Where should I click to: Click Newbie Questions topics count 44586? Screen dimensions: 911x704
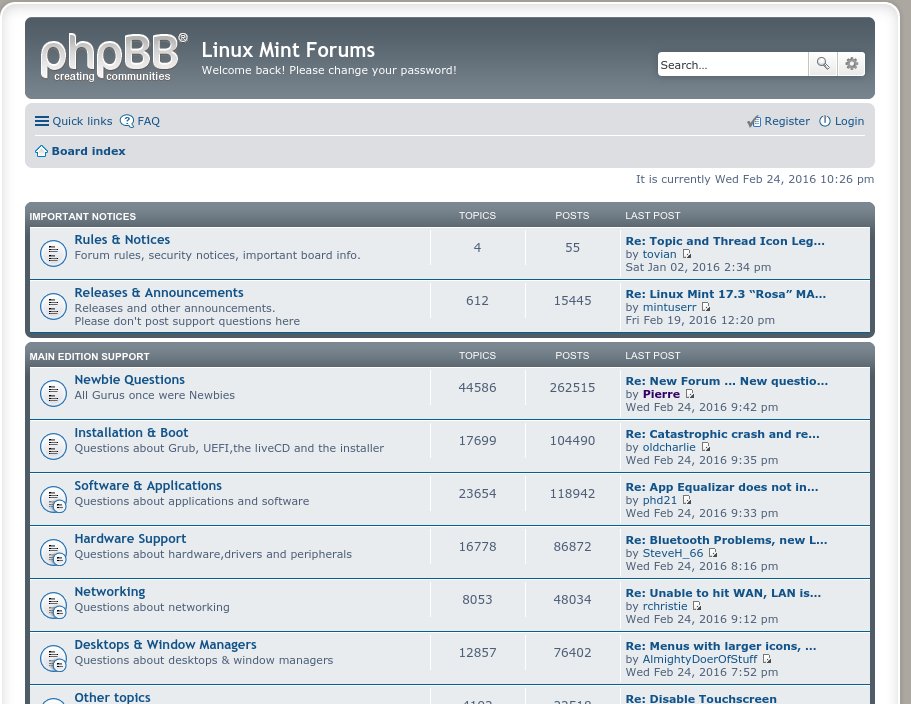[477, 387]
